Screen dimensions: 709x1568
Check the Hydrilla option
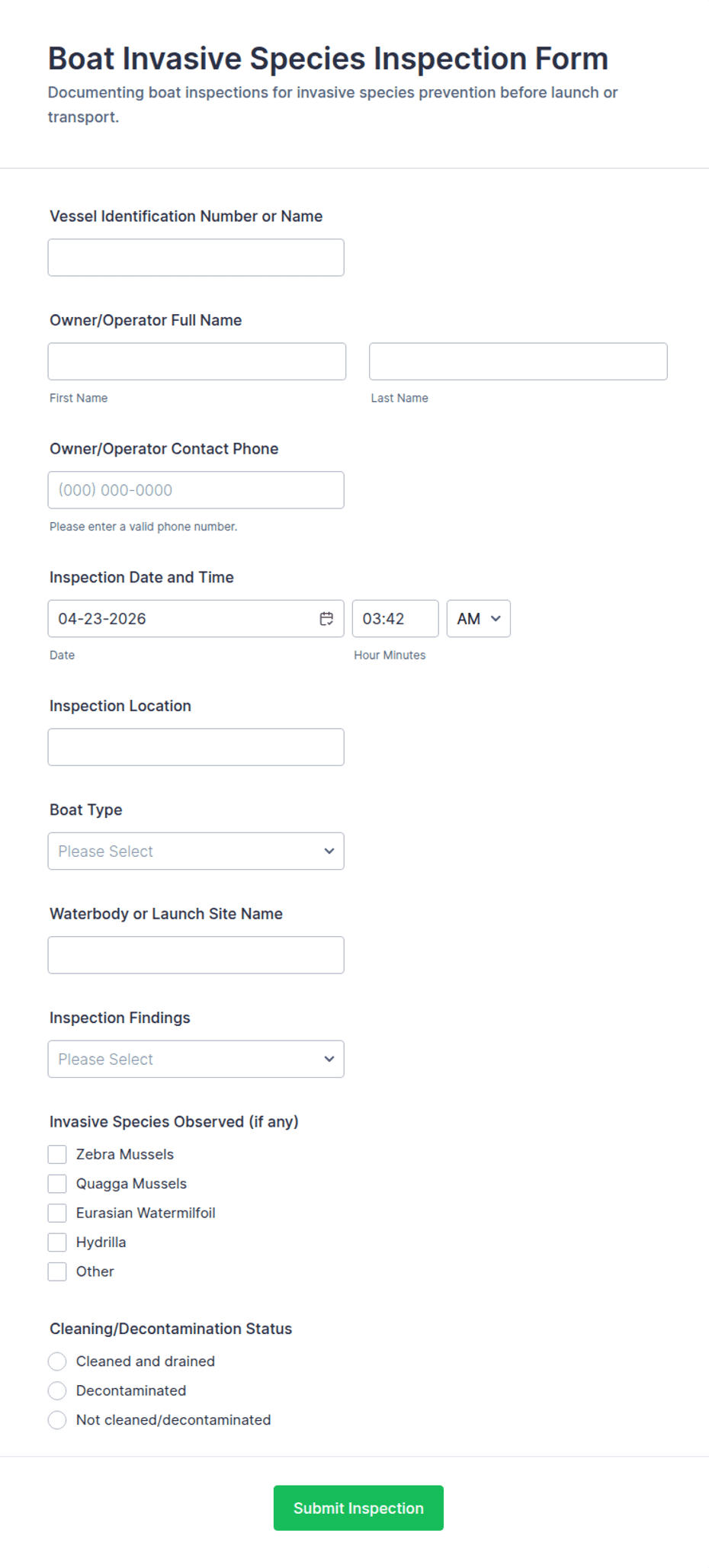57,1243
